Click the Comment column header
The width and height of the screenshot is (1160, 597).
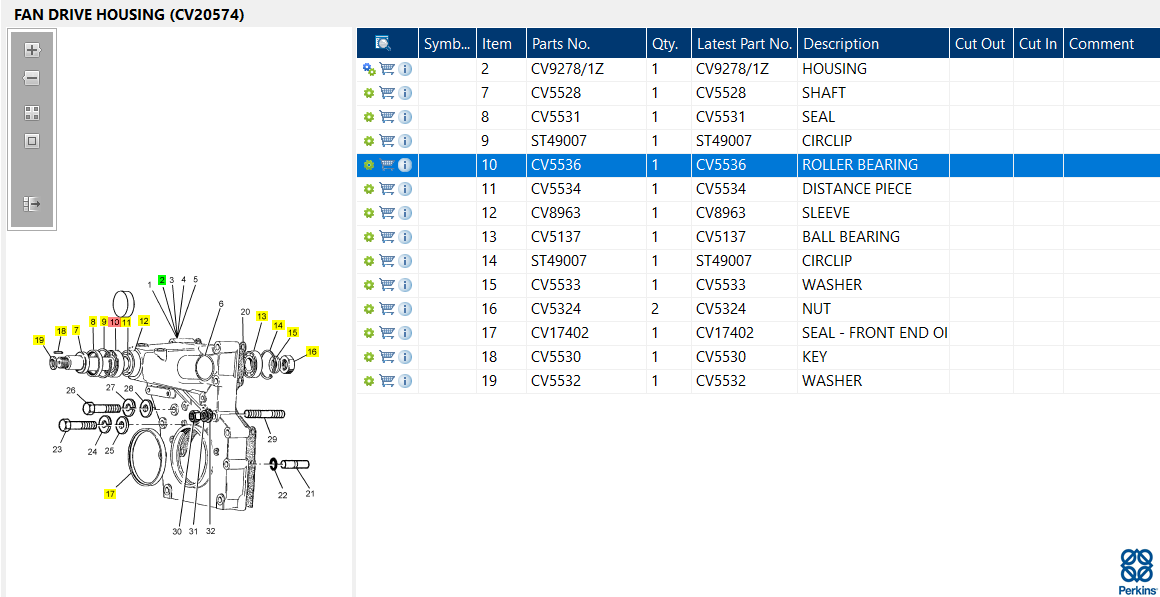1111,44
